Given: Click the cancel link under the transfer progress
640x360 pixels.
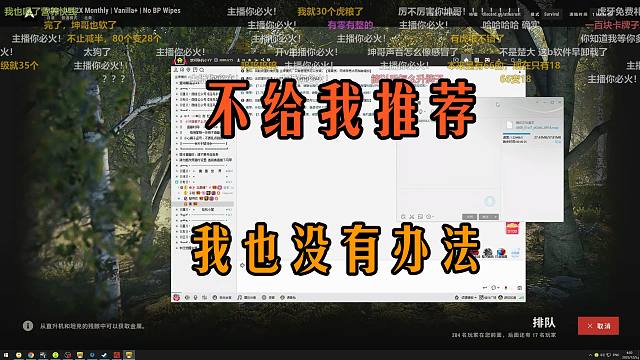Looking at the screenshot, I should tap(558, 142).
